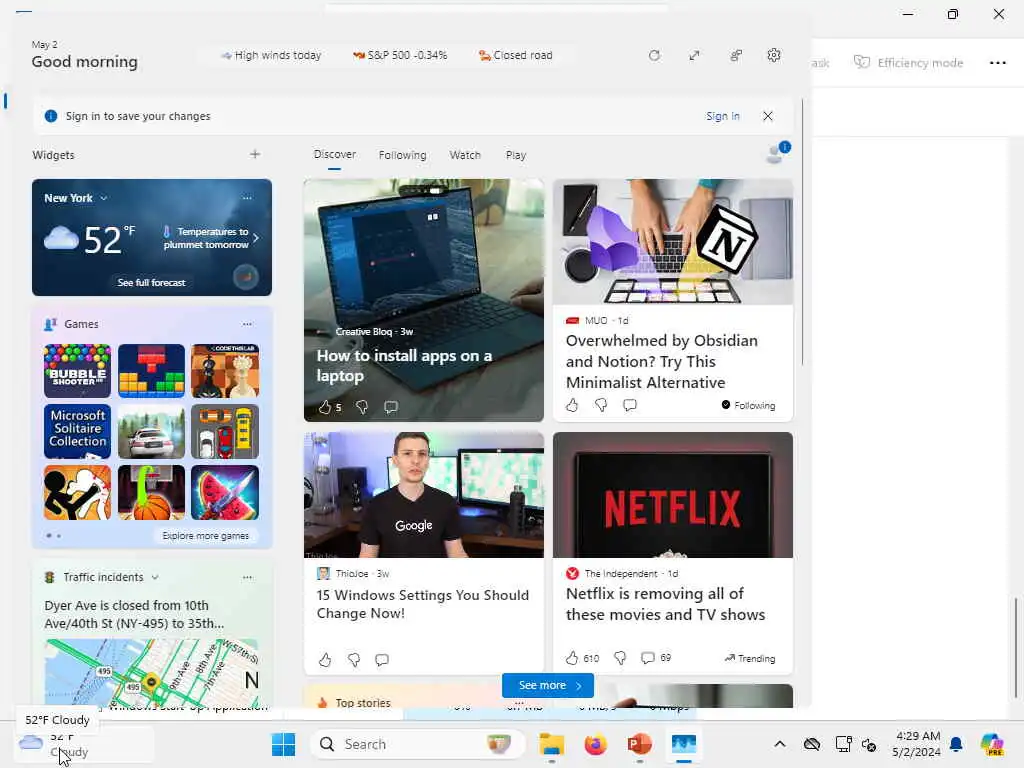Comment on 'How to install apps' article
The height and width of the screenshot is (768, 1024).
click(x=391, y=407)
